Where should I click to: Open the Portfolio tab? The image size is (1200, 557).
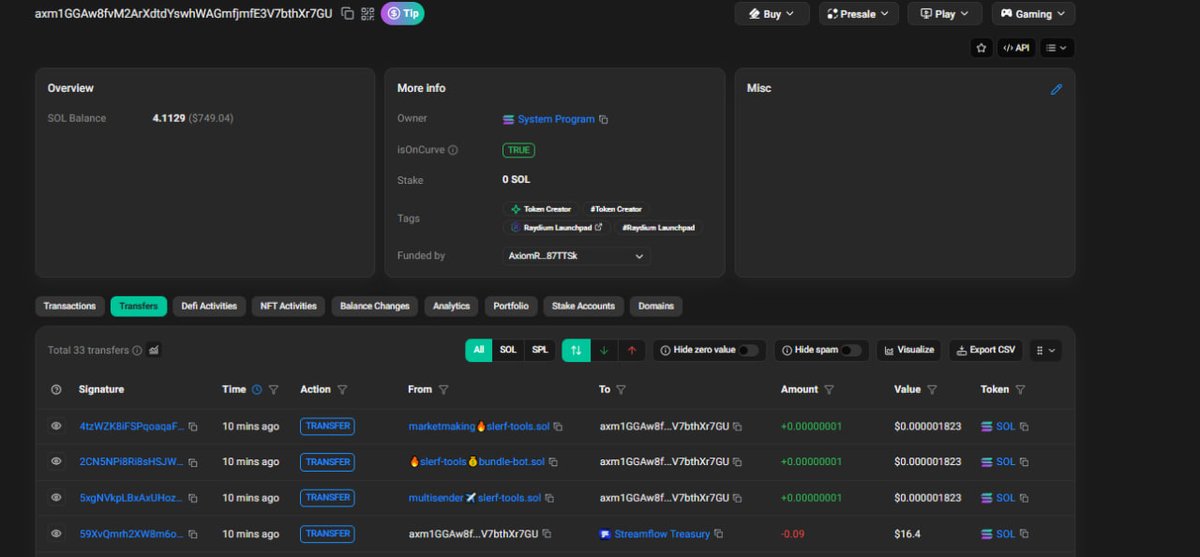511,306
